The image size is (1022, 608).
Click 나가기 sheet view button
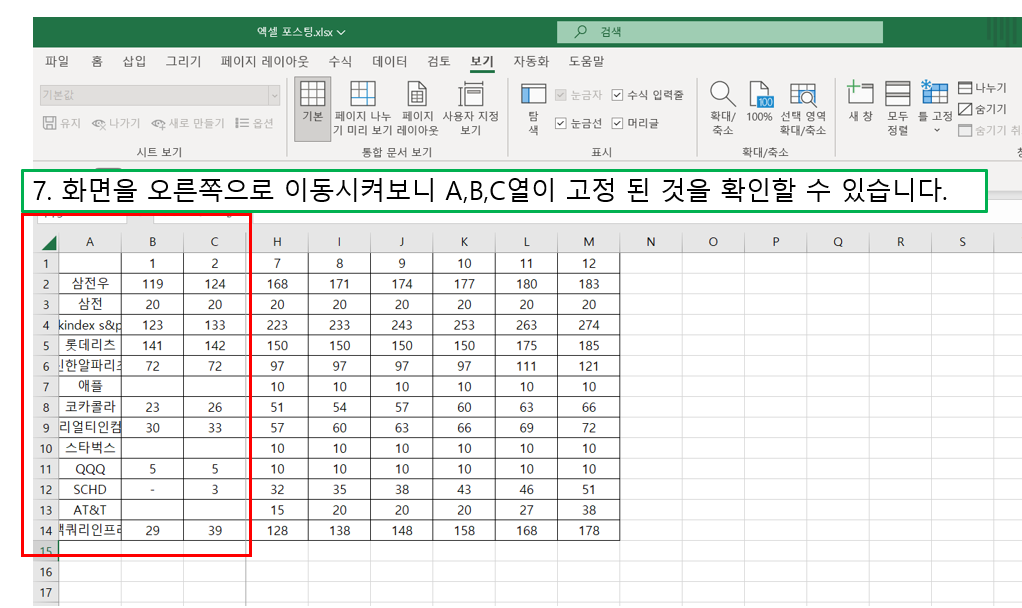116,123
